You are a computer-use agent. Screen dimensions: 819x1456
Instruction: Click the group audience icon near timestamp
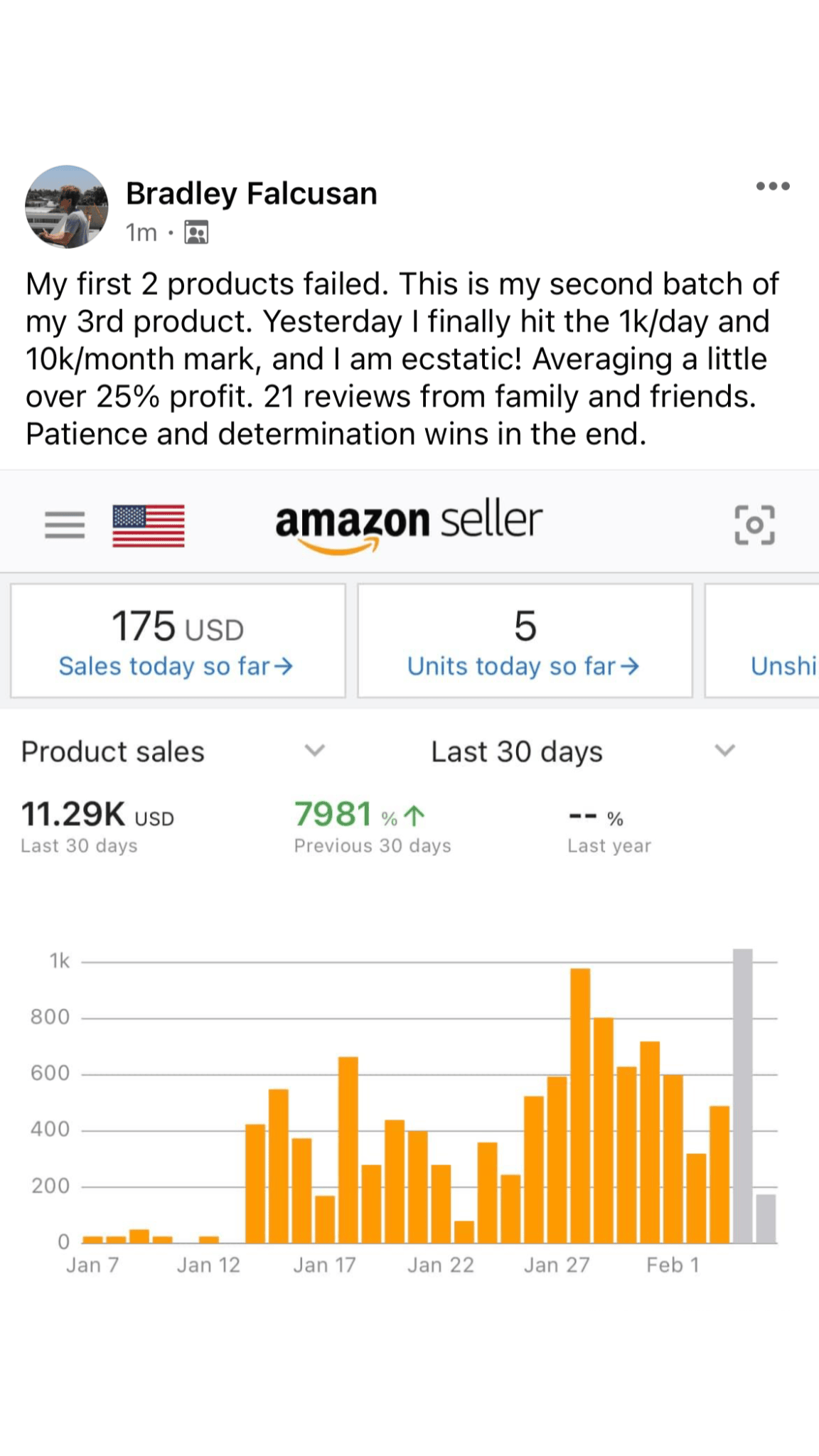coord(196,232)
